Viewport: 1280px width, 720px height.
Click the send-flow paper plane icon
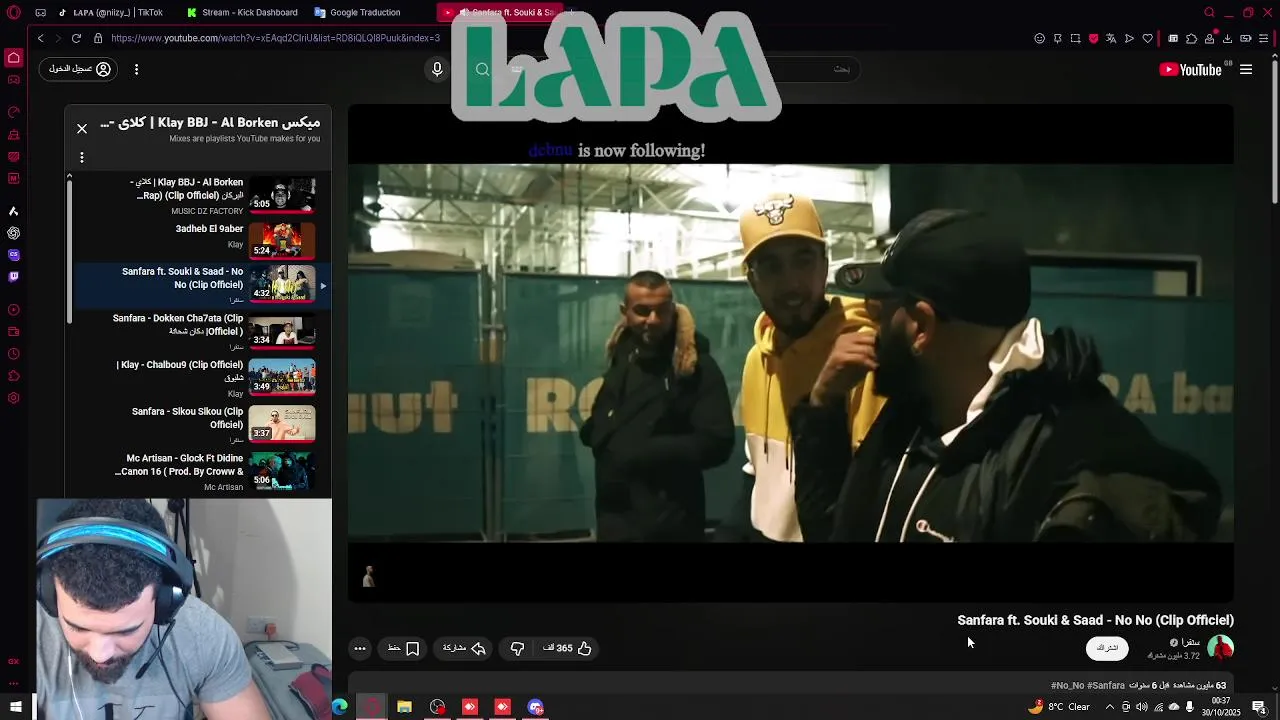pos(1129,38)
